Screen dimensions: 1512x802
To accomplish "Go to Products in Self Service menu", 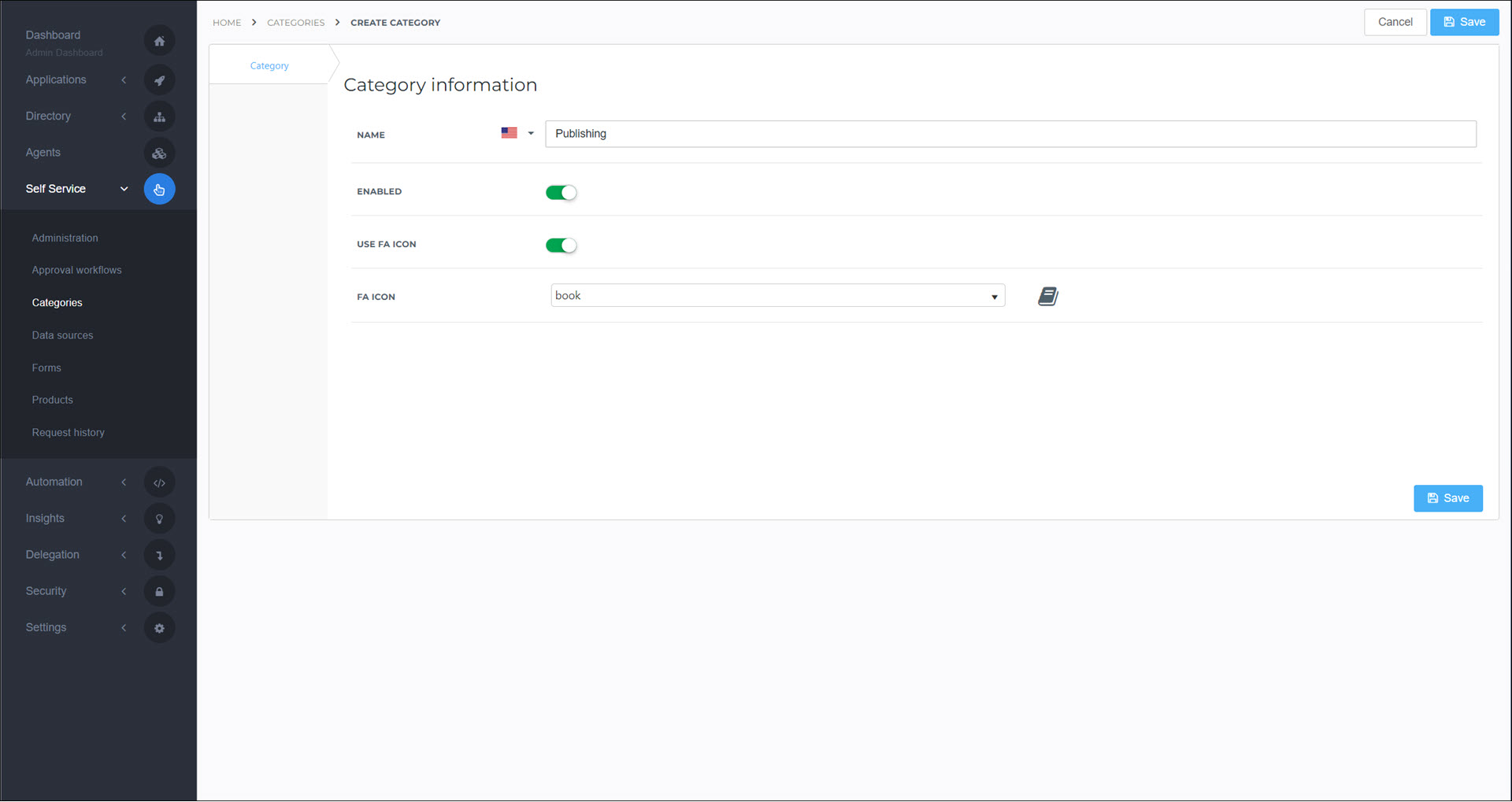I will click(52, 400).
